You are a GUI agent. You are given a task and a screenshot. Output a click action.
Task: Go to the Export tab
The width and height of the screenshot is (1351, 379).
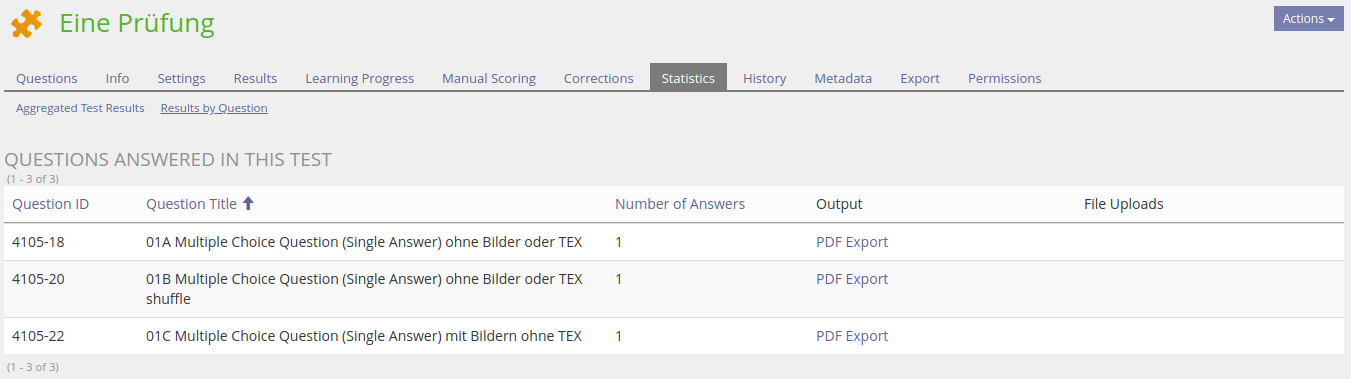click(x=920, y=78)
